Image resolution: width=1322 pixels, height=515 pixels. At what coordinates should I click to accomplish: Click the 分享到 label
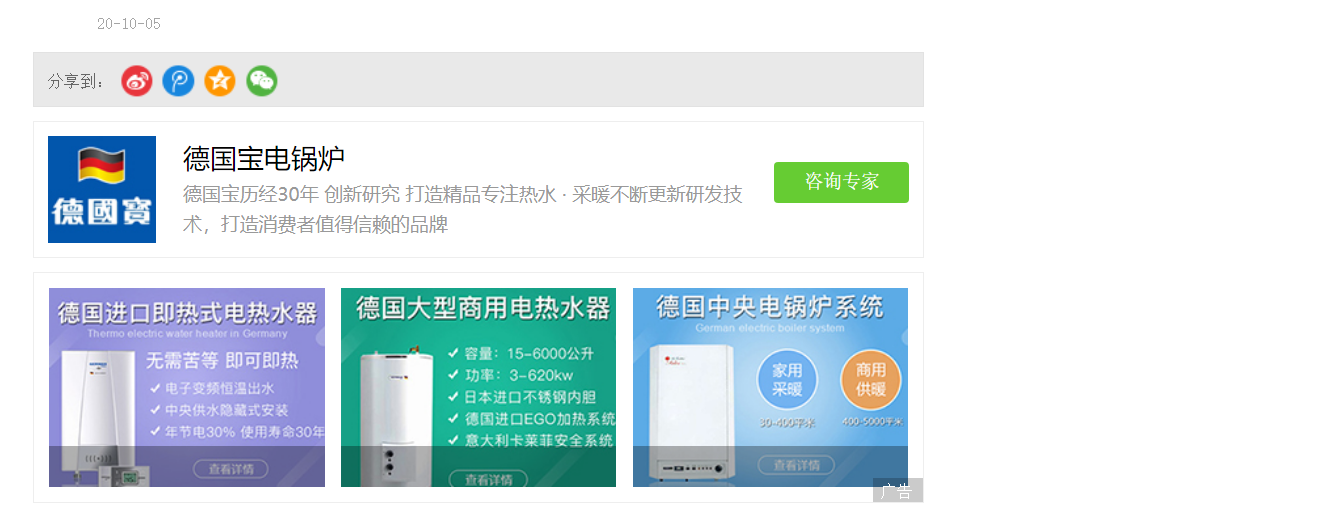(77, 82)
